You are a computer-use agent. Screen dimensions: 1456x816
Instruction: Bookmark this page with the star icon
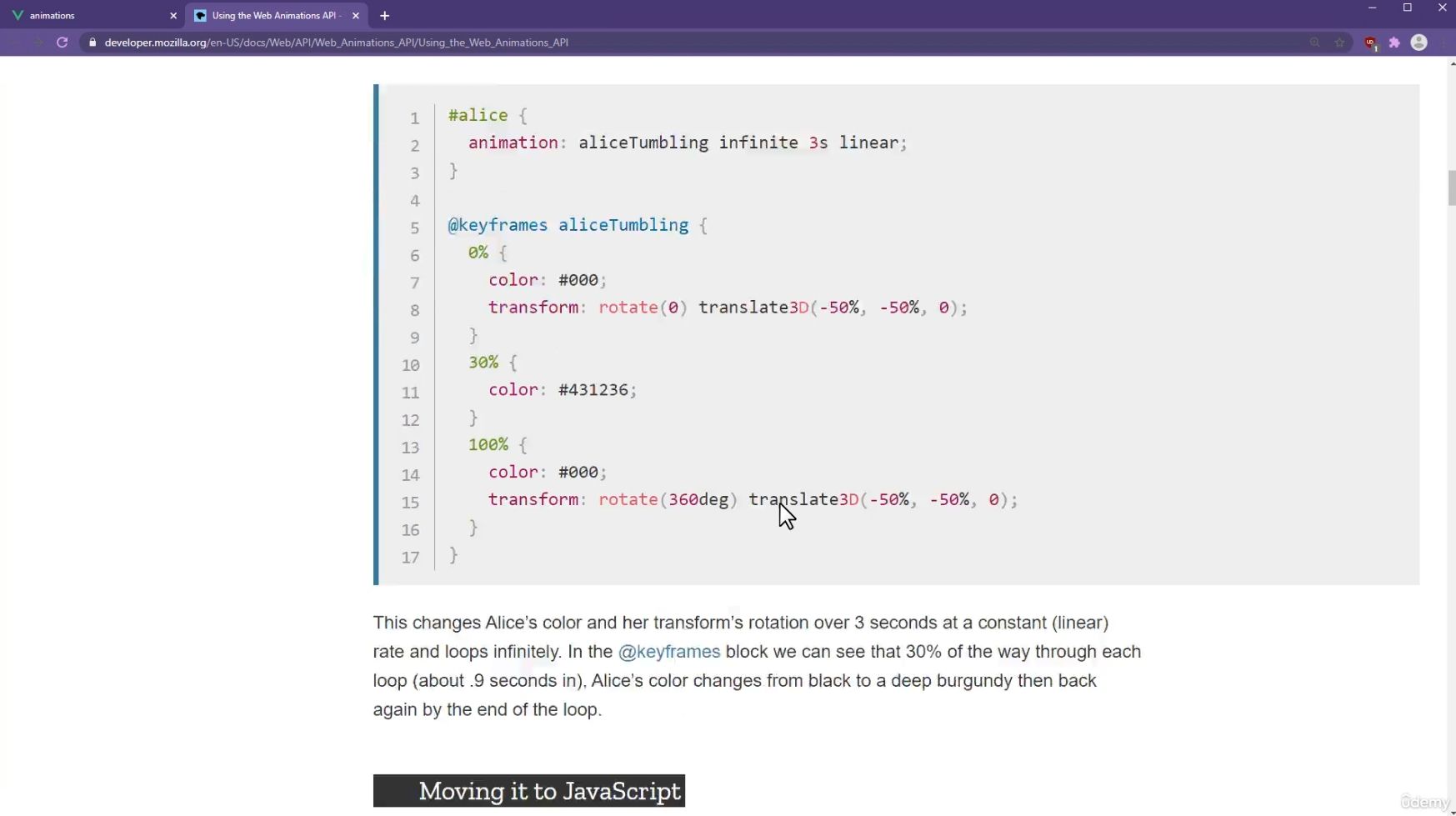point(1339,43)
